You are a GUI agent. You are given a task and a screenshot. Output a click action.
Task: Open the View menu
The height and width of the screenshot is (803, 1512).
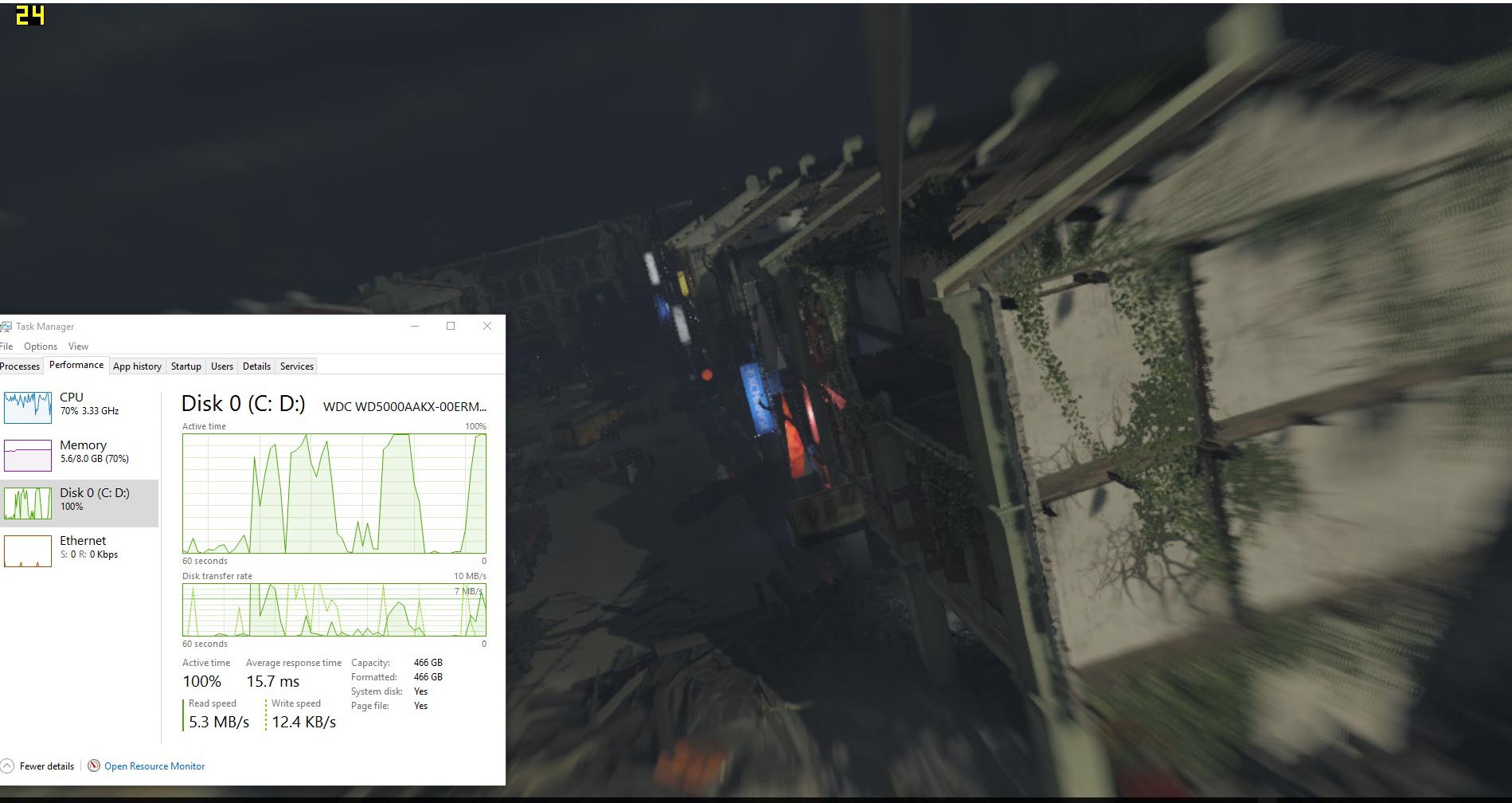(x=78, y=347)
